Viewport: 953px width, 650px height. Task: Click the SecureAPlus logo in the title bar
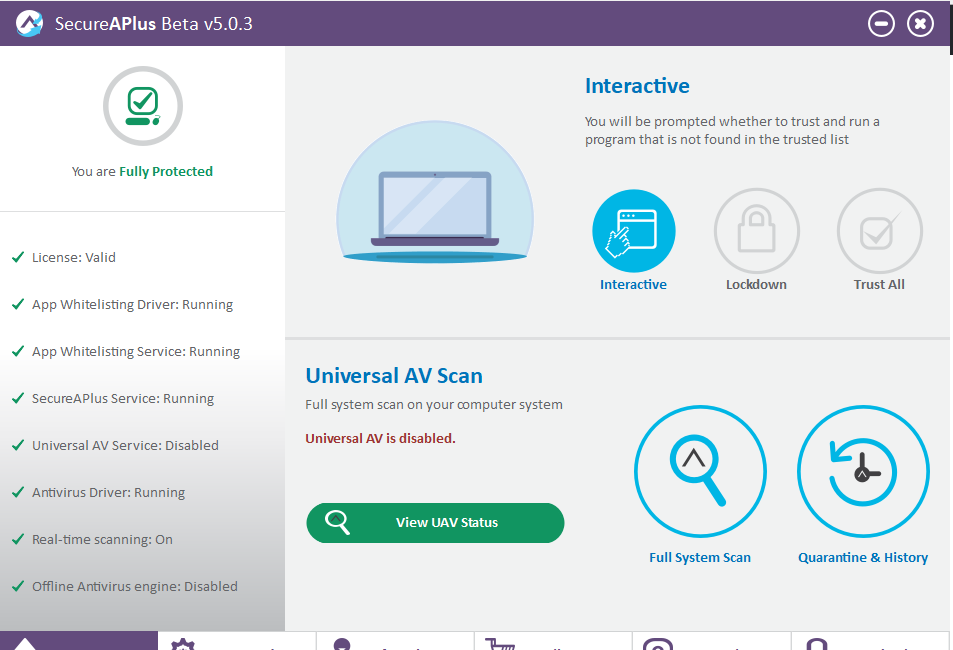point(29,24)
